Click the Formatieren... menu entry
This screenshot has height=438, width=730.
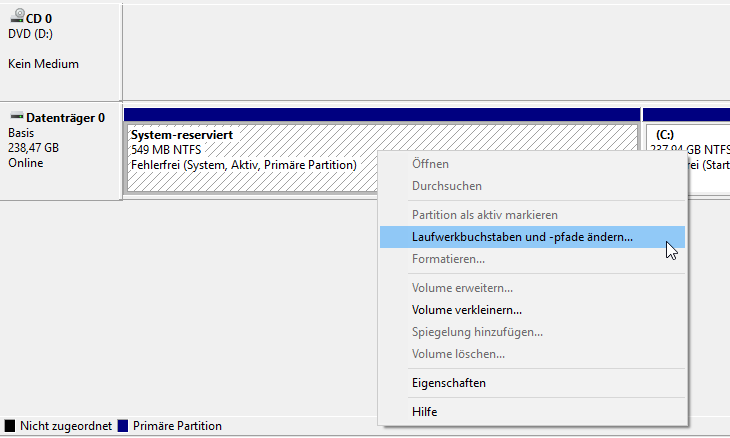(x=448, y=259)
